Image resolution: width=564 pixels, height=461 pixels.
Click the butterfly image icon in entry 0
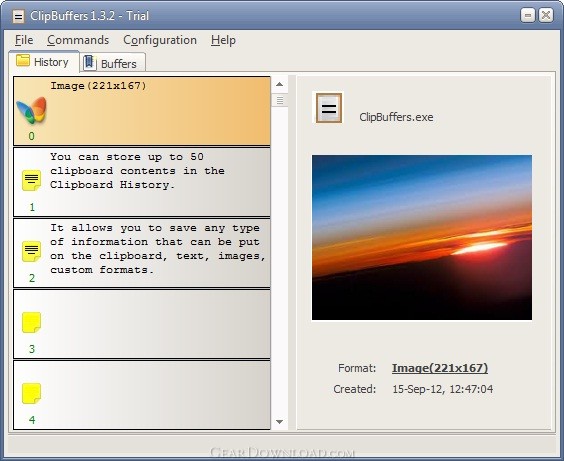pyautogui.click(x=32, y=110)
